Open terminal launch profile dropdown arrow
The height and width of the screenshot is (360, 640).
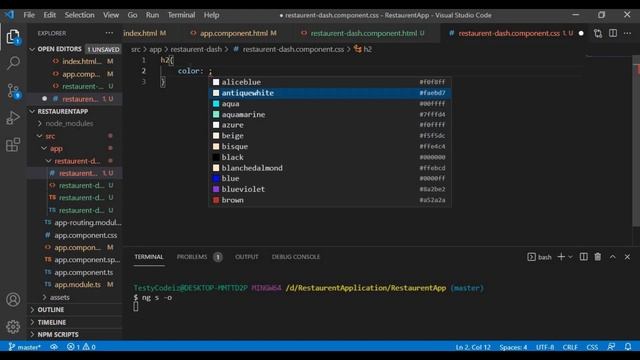571,257
